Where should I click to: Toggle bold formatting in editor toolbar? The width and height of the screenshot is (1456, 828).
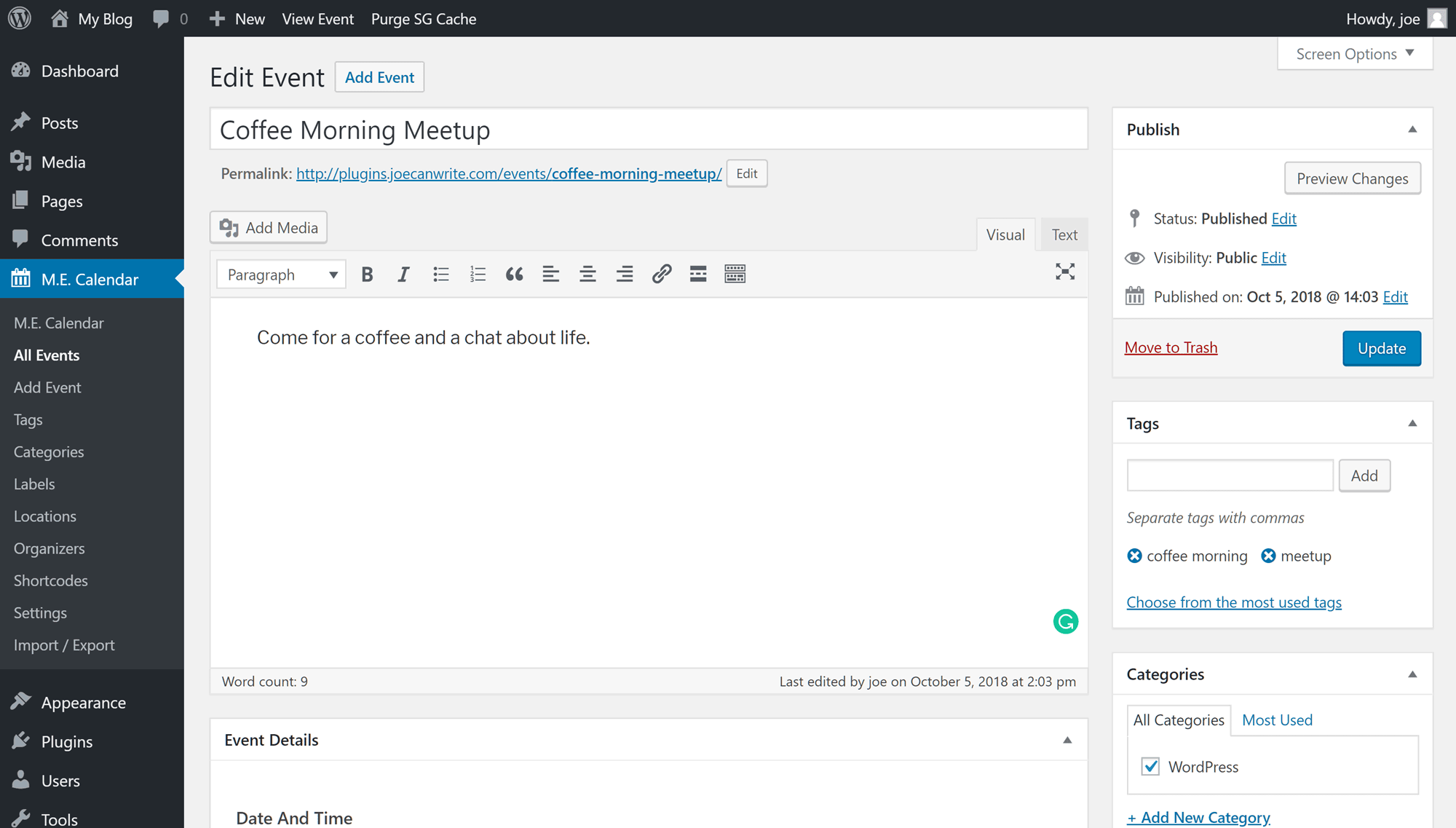click(367, 275)
